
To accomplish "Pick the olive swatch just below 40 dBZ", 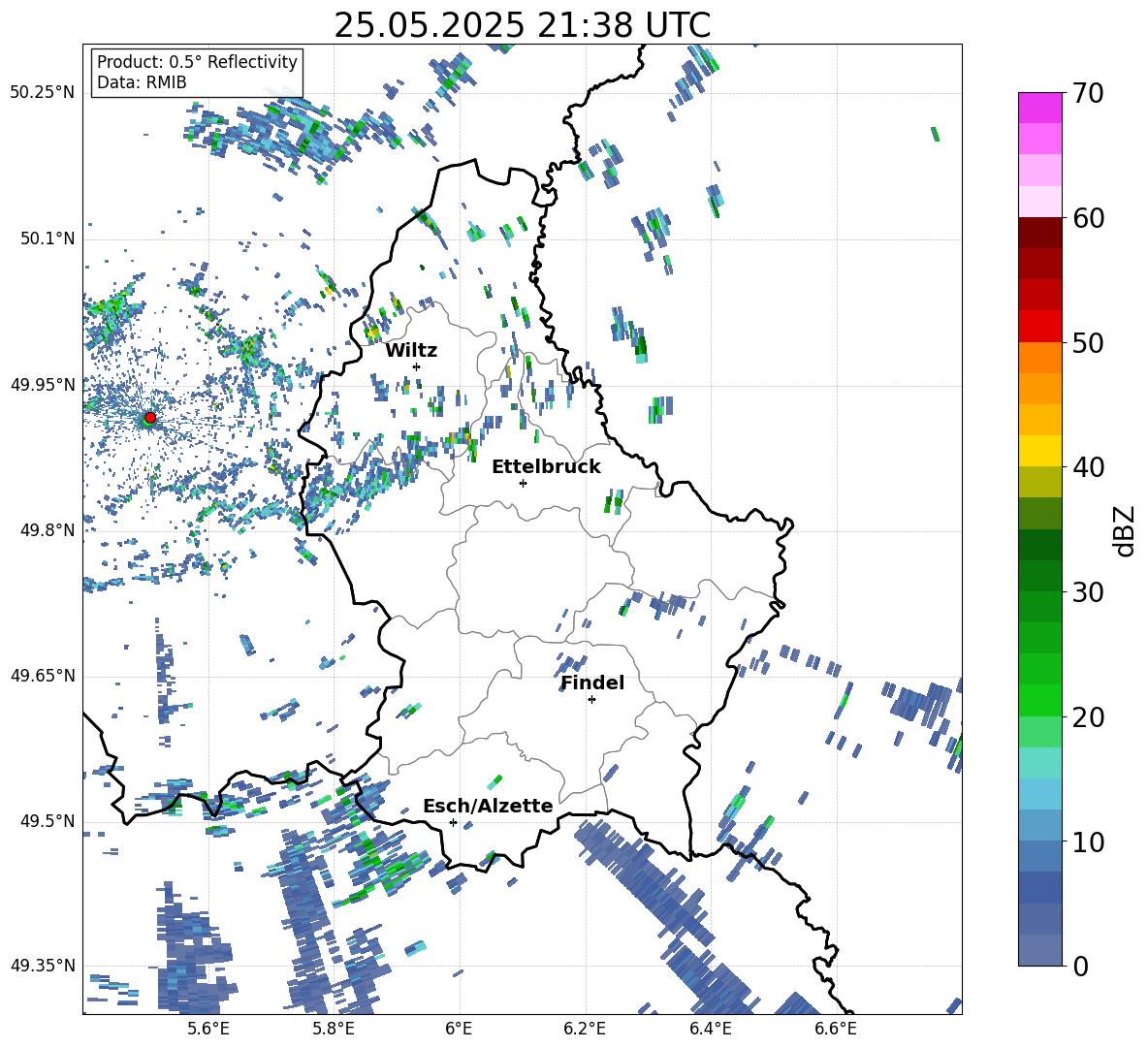I will coord(1039,482).
